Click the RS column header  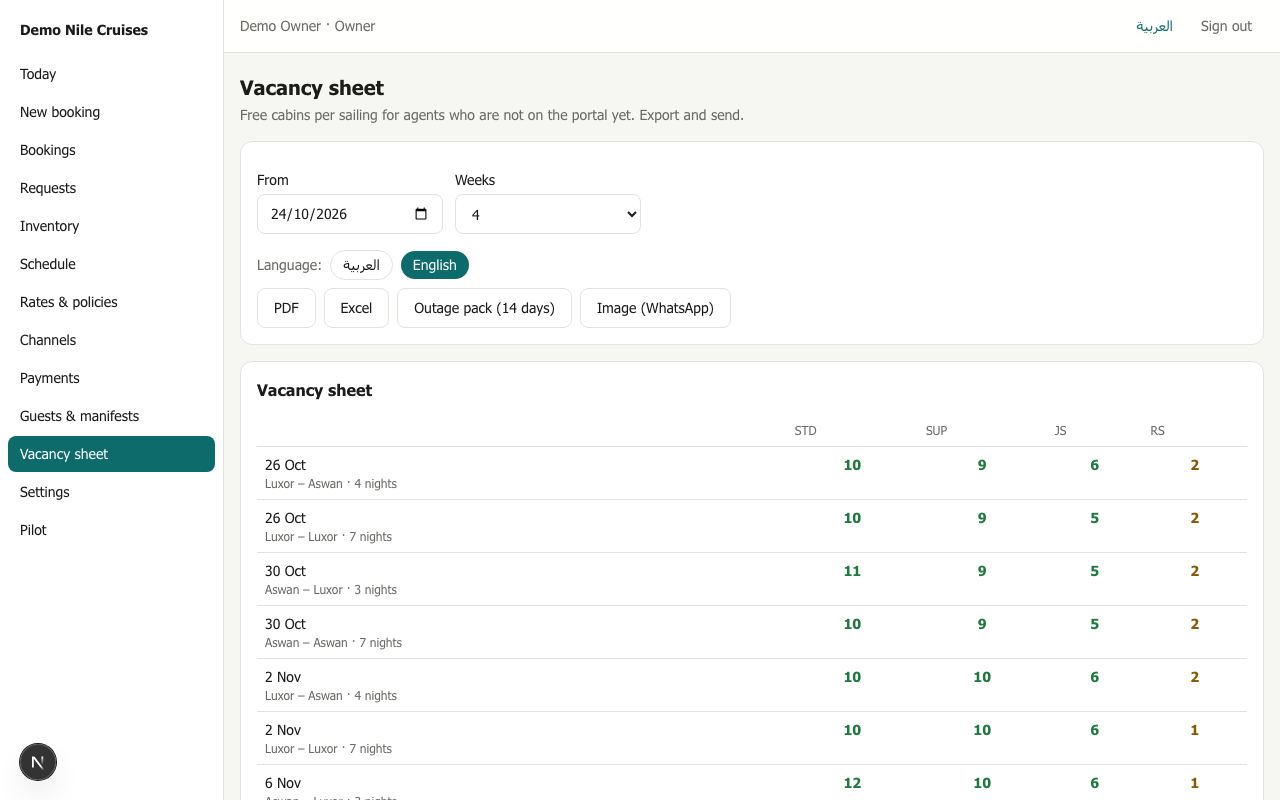point(1157,431)
